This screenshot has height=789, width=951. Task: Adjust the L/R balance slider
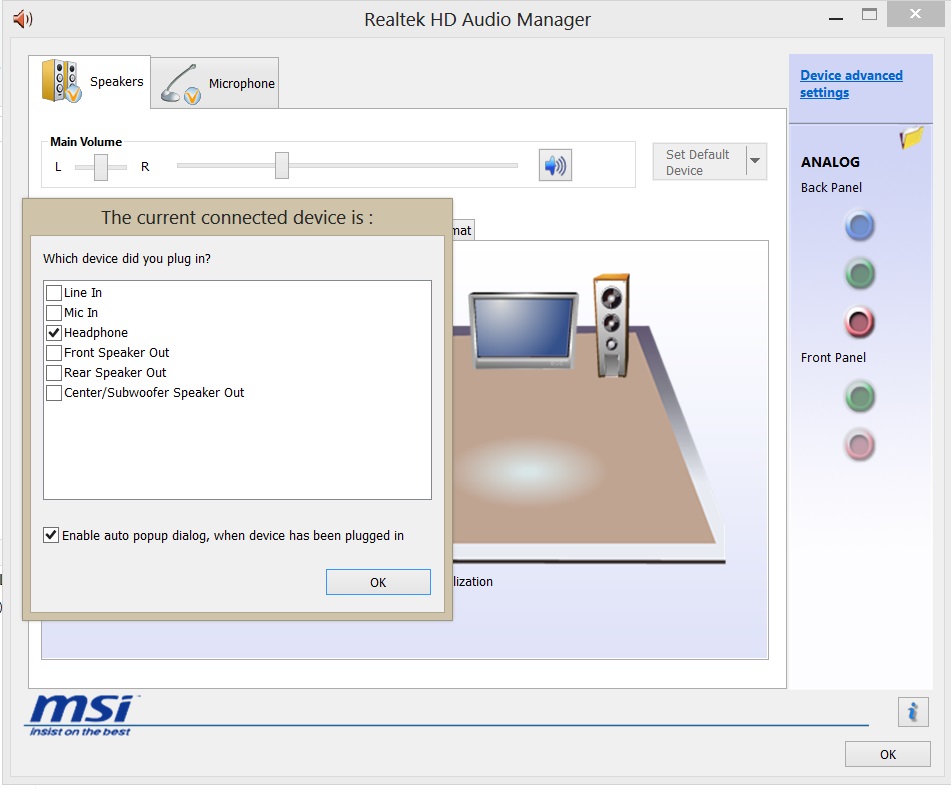click(101, 167)
